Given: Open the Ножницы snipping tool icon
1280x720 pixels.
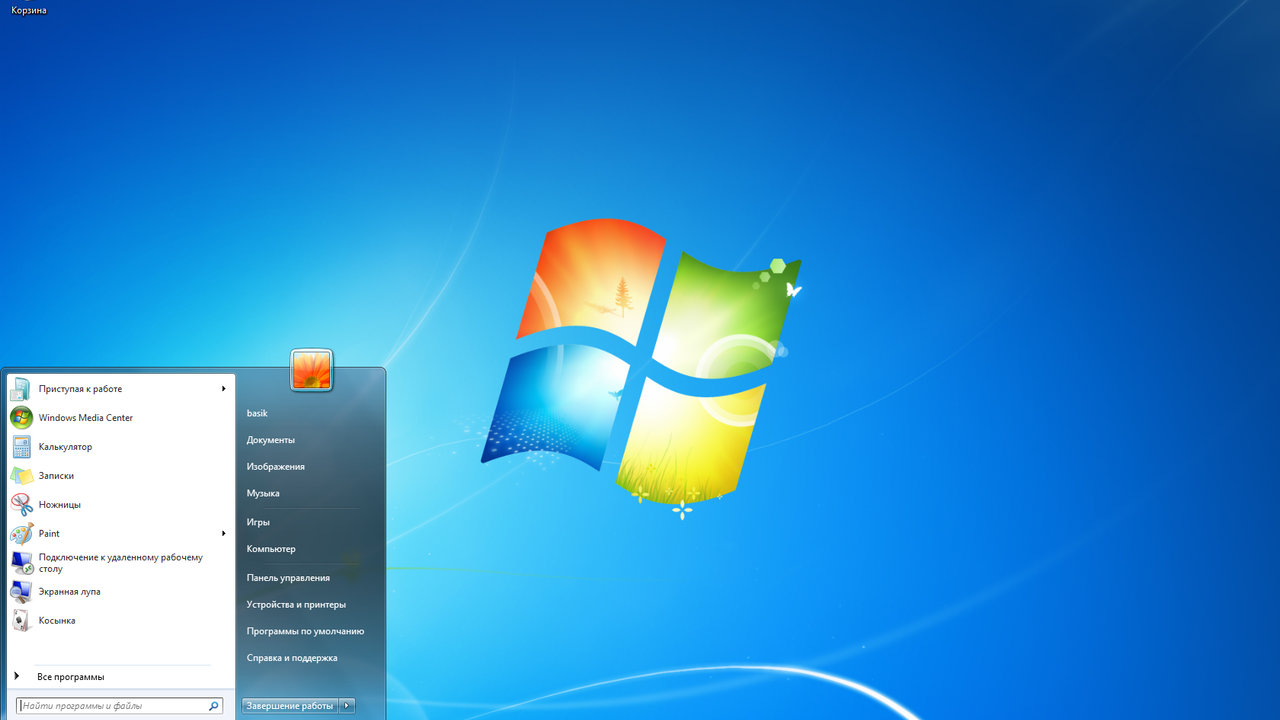Looking at the screenshot, I should pyautogui.click(x=21, y=505).
